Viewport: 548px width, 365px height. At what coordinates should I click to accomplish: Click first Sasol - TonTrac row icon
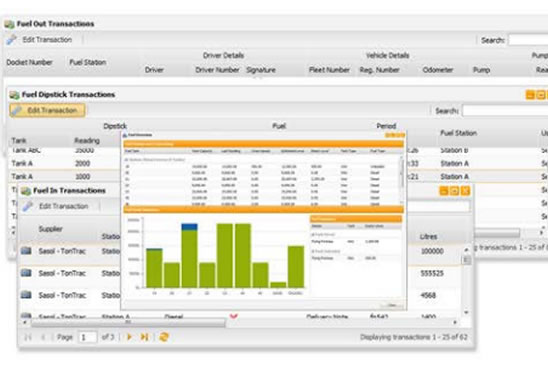[x=26, y=251]
